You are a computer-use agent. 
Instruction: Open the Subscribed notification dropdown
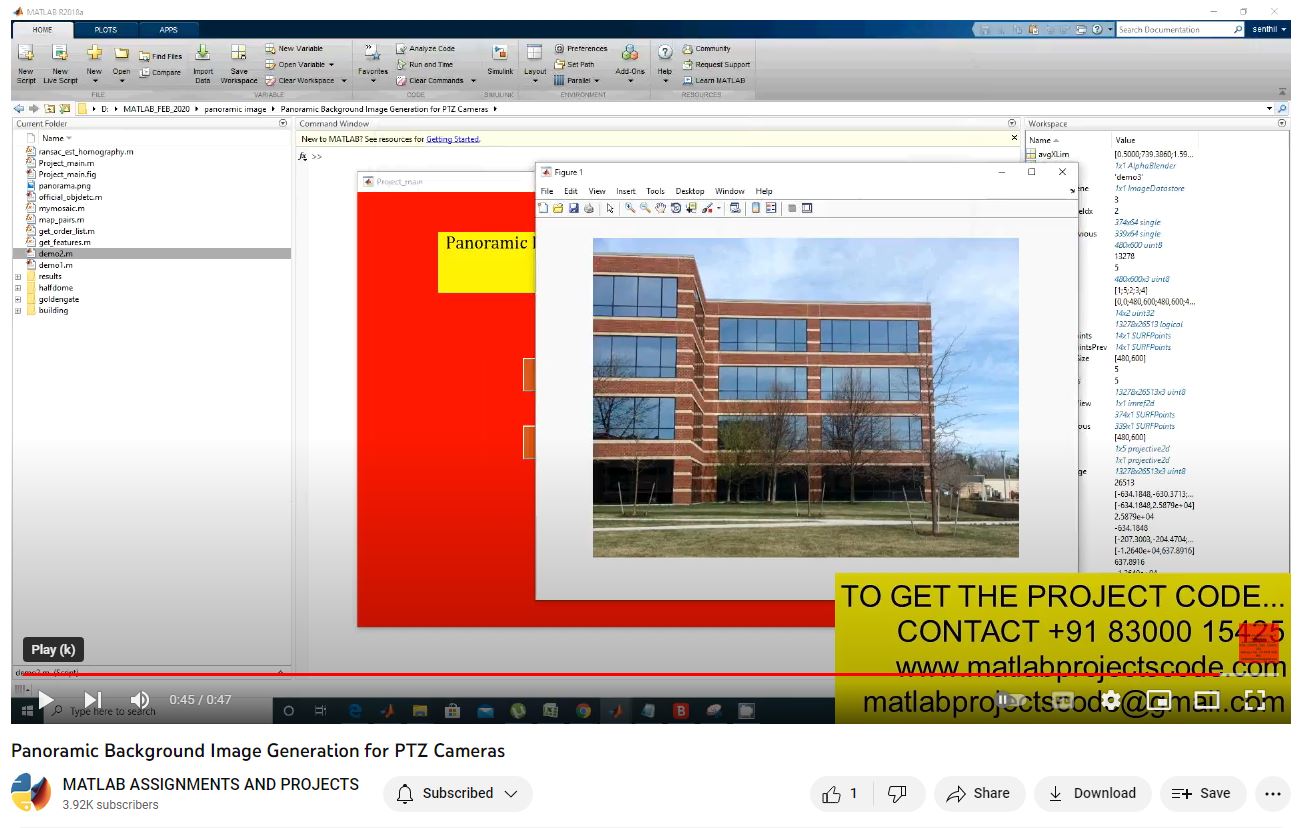tap(458, 793)
